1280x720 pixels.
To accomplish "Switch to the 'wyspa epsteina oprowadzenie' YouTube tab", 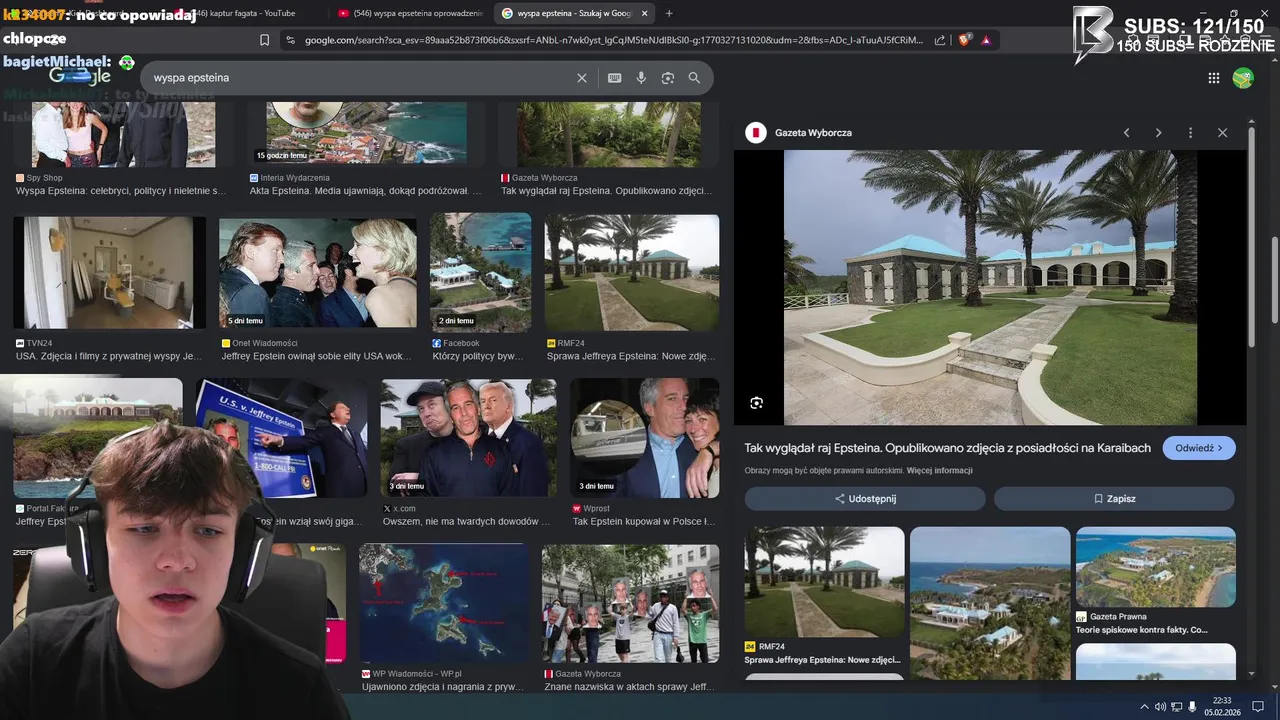I will tap(410, 13).
